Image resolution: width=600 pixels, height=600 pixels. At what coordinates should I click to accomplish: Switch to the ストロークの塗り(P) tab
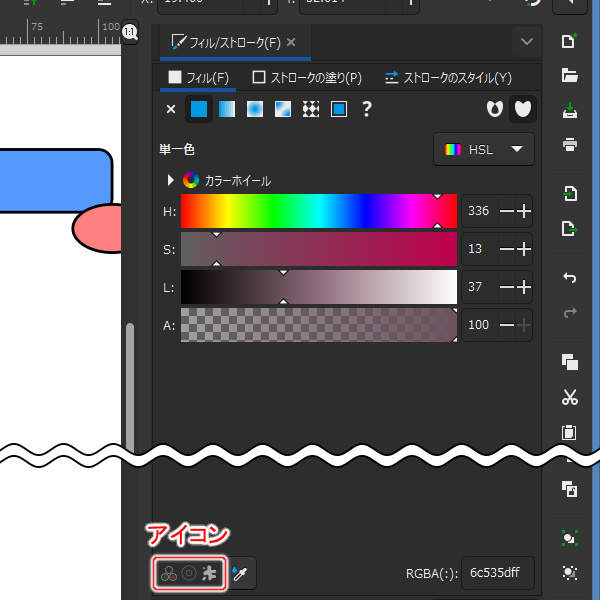pyautogui.click(x=307, y=78)
